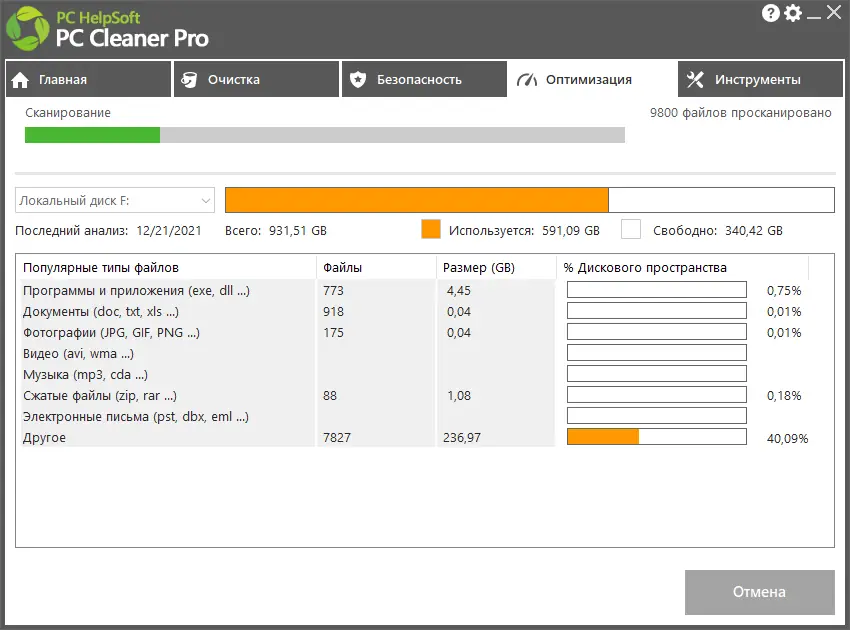Click the speedometer icon on Оптимизация tab

click(526, 80)
